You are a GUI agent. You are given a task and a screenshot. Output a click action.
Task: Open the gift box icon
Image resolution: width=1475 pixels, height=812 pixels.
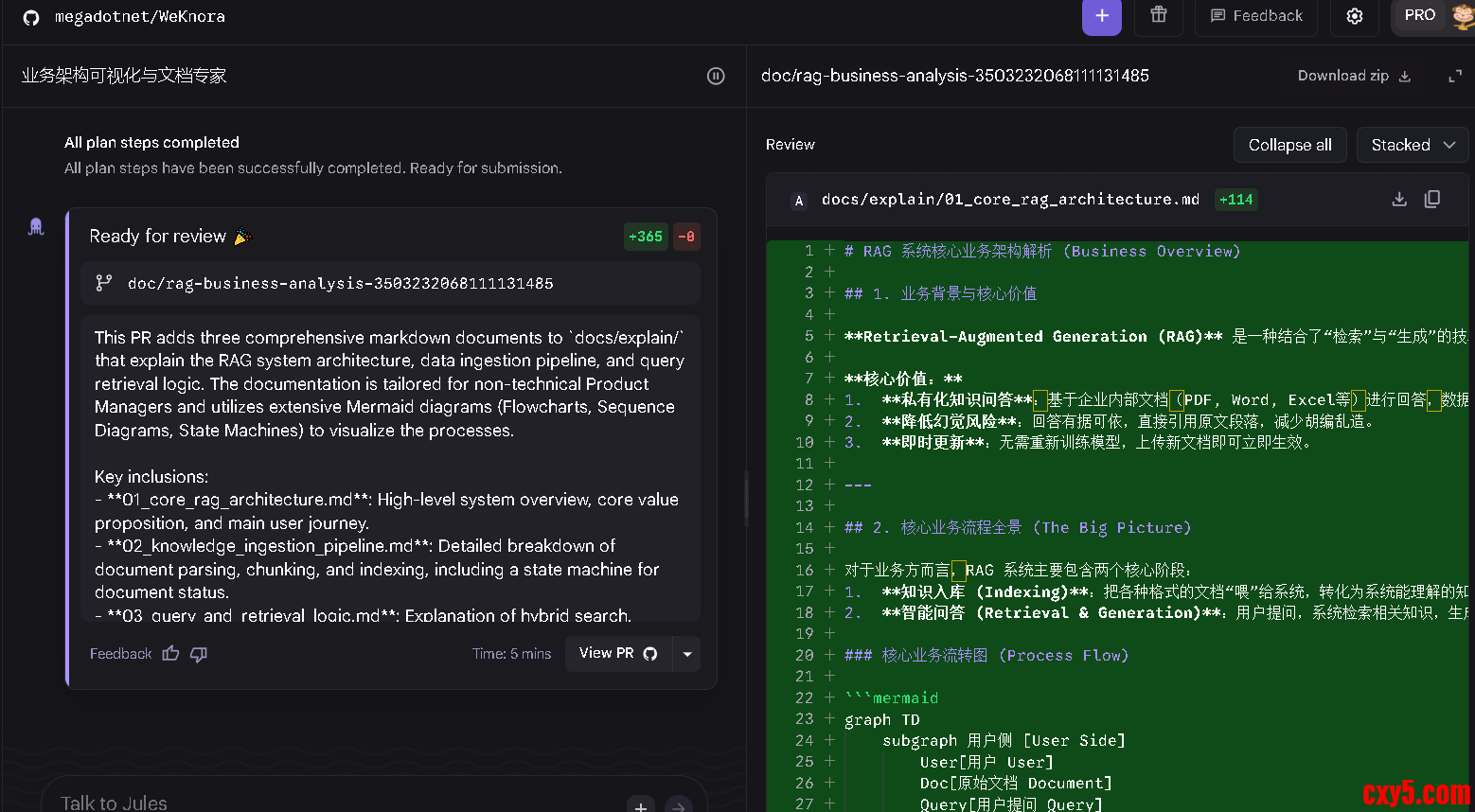tap(1158, 15)
